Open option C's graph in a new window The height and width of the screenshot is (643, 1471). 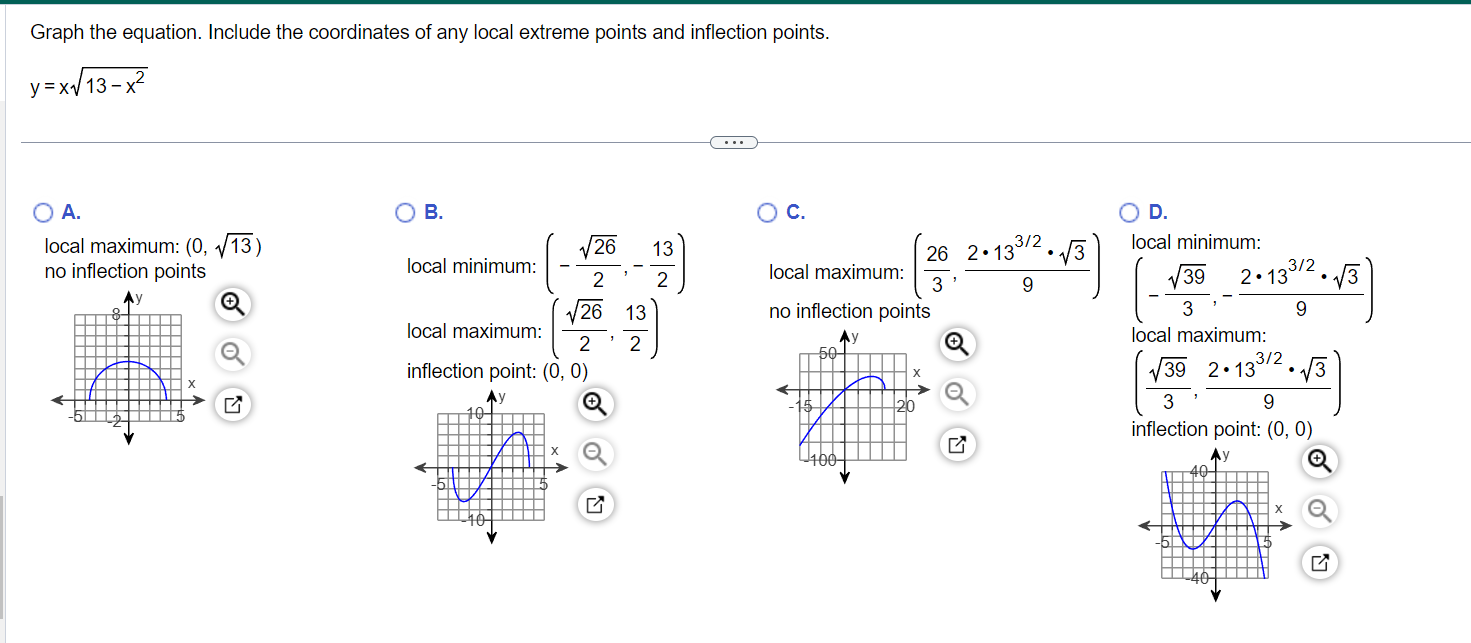[x=956, y=445]
